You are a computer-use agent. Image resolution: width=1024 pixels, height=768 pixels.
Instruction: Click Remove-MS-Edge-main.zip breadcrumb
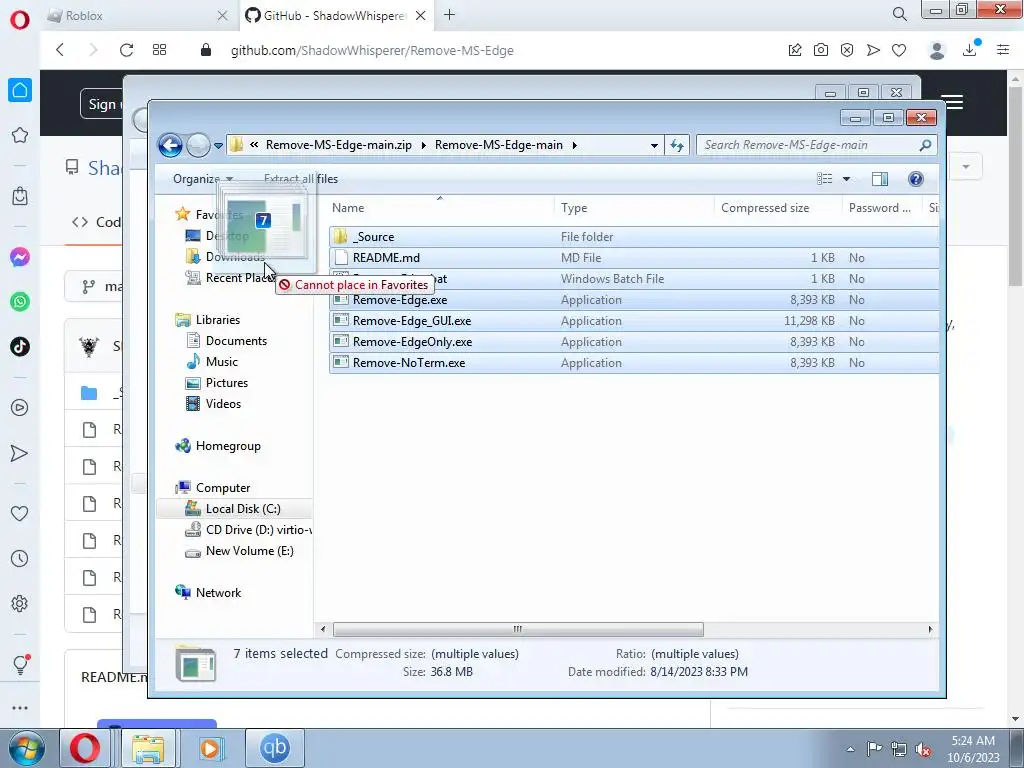(x=338, y=145)
